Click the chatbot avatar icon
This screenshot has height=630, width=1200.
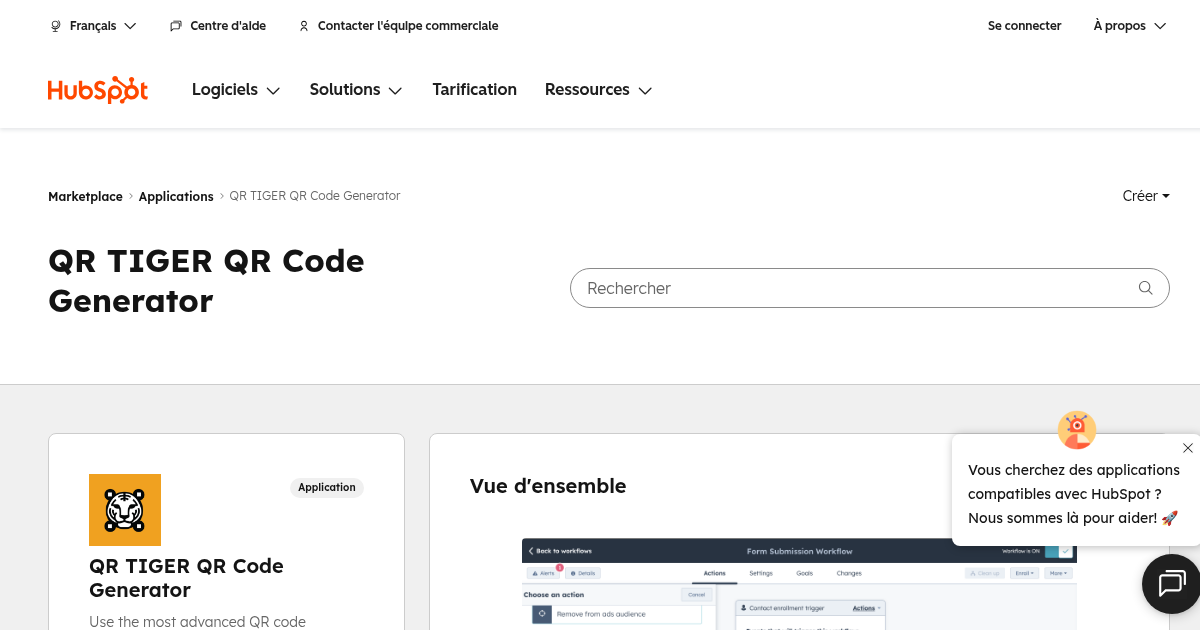(1077, 430)
